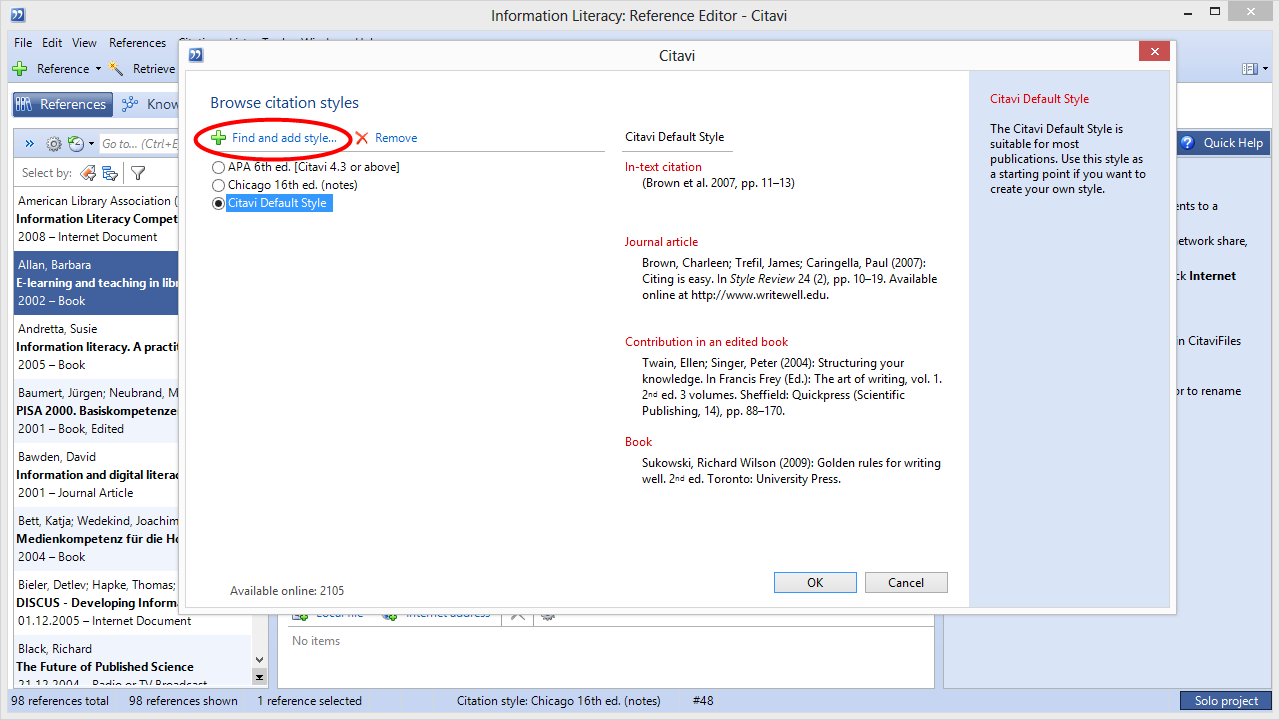The image size is (1280, 720).
Task: Click the history clock icon
Action: point(76,144)
